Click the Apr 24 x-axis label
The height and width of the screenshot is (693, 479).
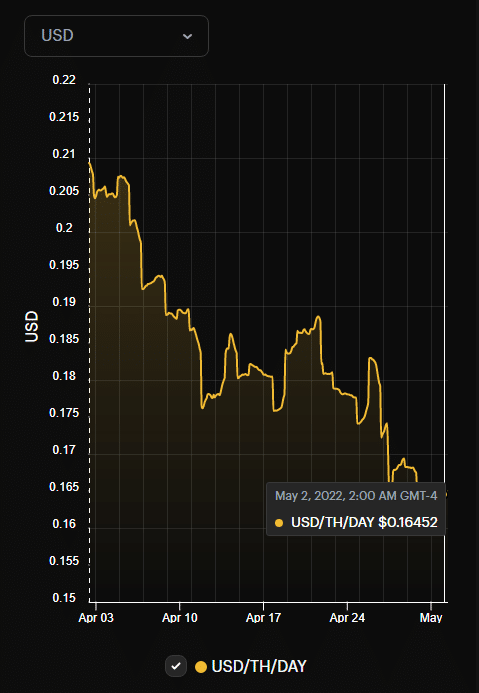click(x=347, y=617)
